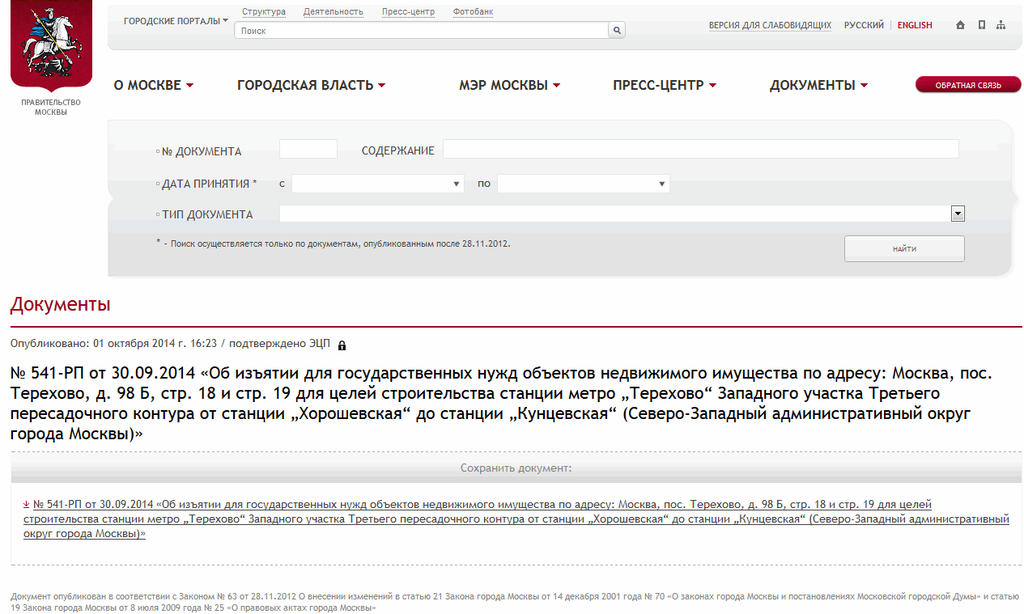1024x614 pixels.
Task: Switch to Версия для слабовидящих
Action: (770, 25)
